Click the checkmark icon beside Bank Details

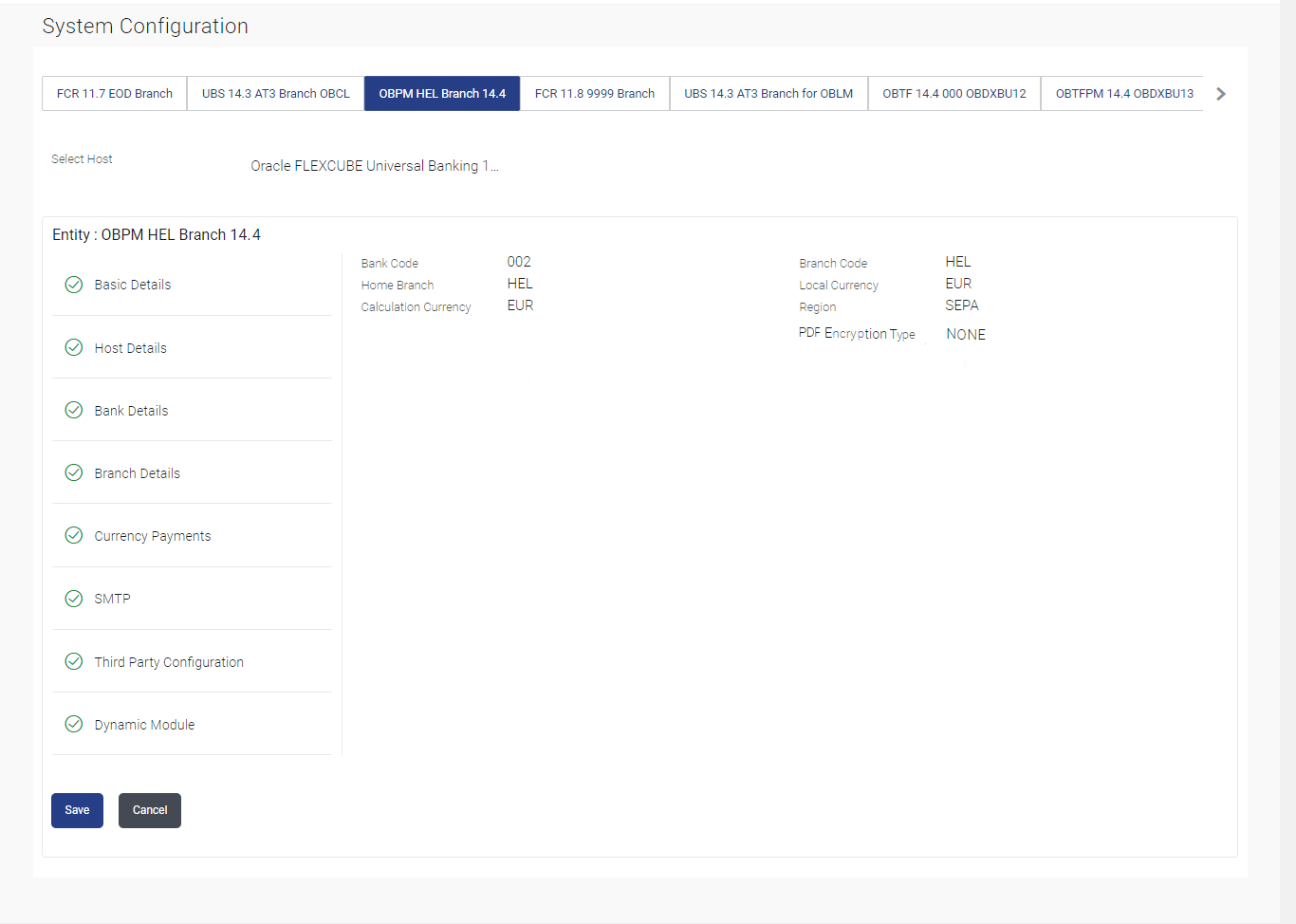(74, 410)
